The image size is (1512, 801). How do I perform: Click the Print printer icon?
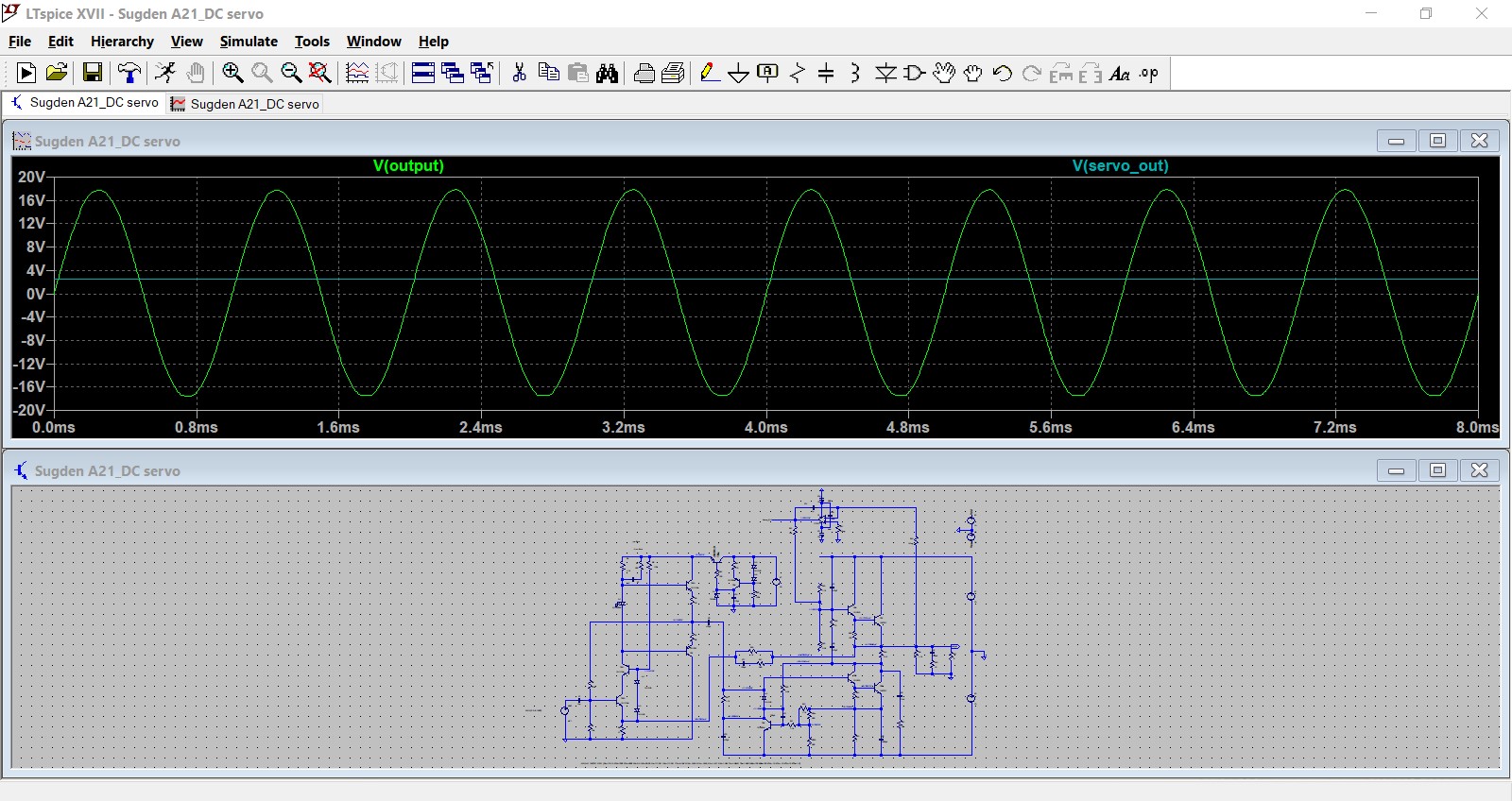point(644,73)
